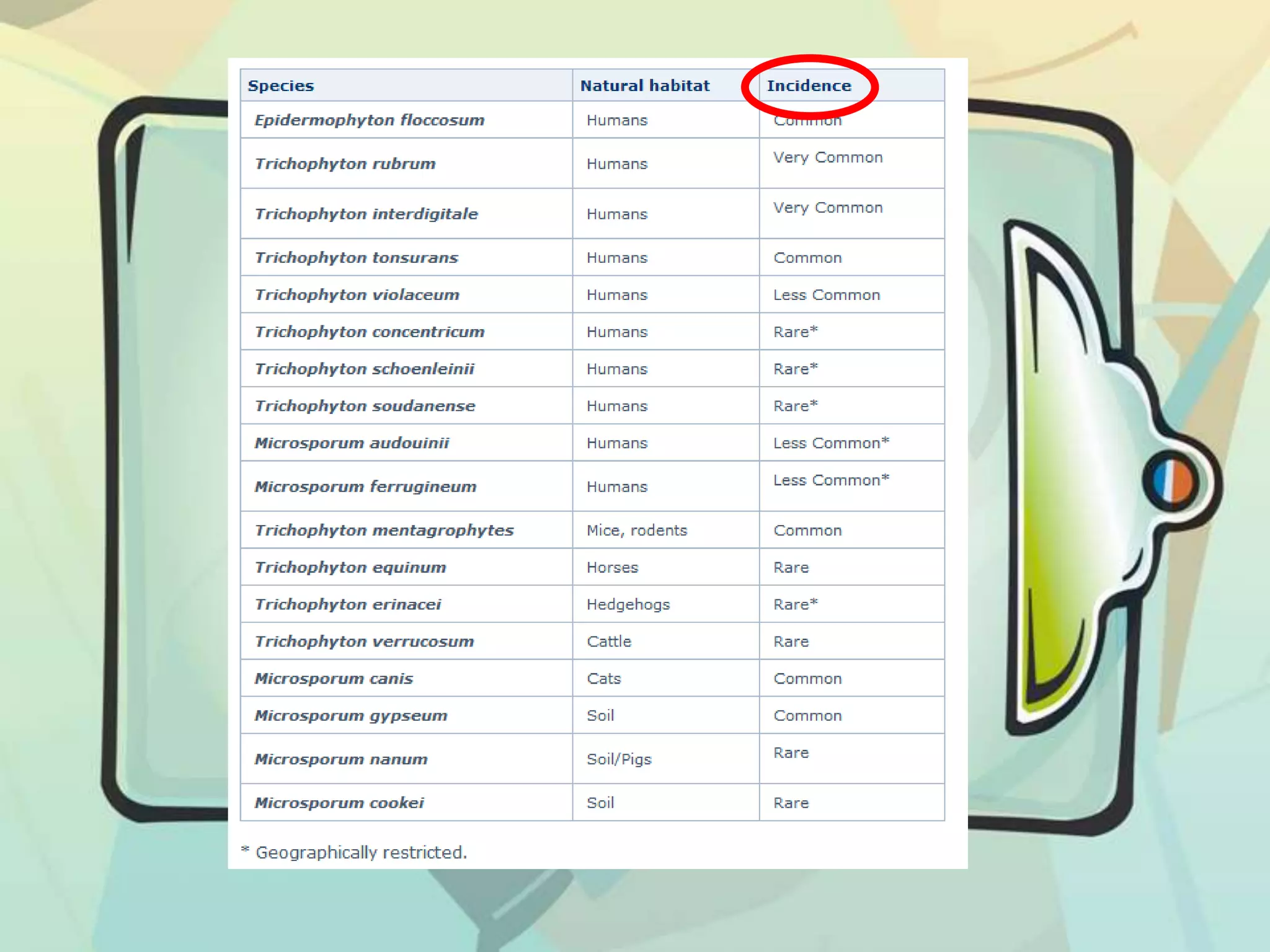
Task: Click Soil/Pigs habitat cell
Action: (x=619, y=759)
